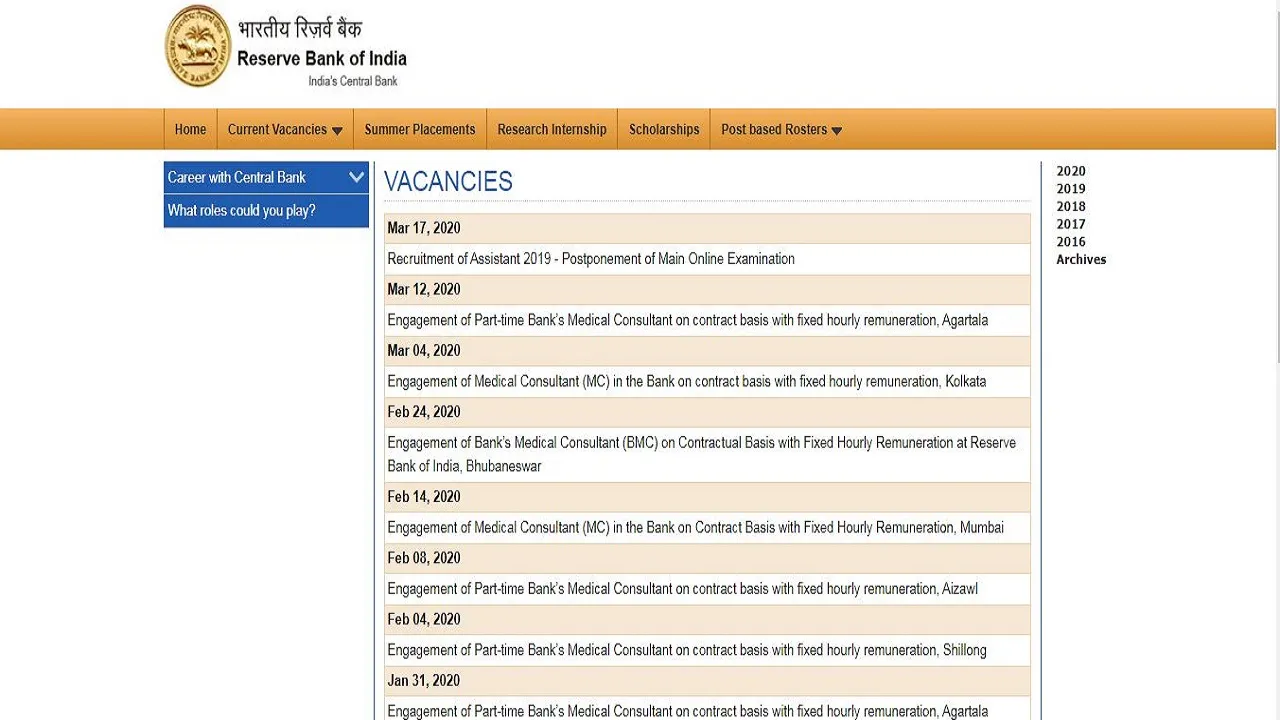Click the India's Central Bank tagline
The width and height of the screenshot is (1280, 720).
[x=352, y=81]
